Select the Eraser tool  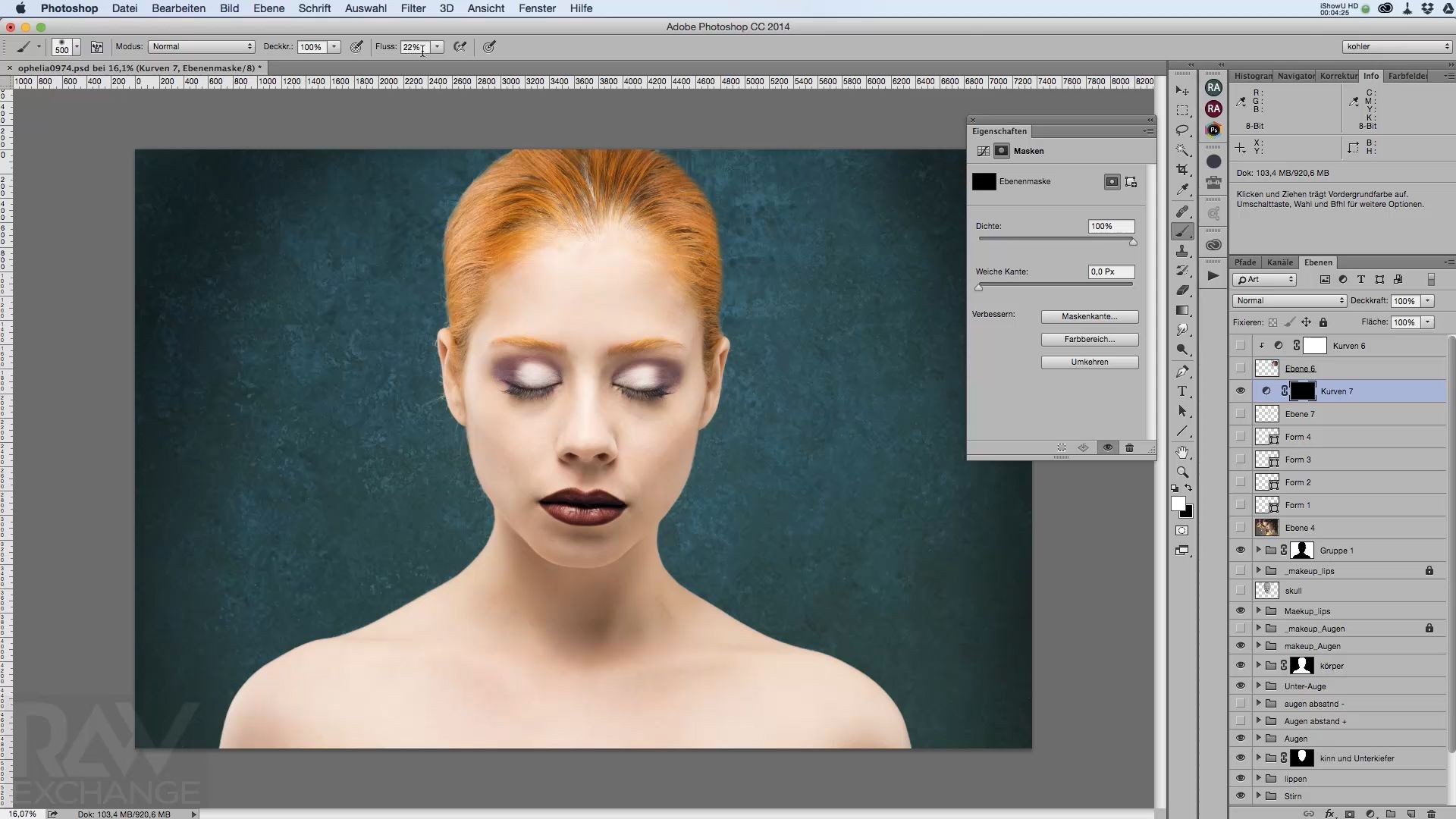pyautogui.click(x=1182, y=290)
